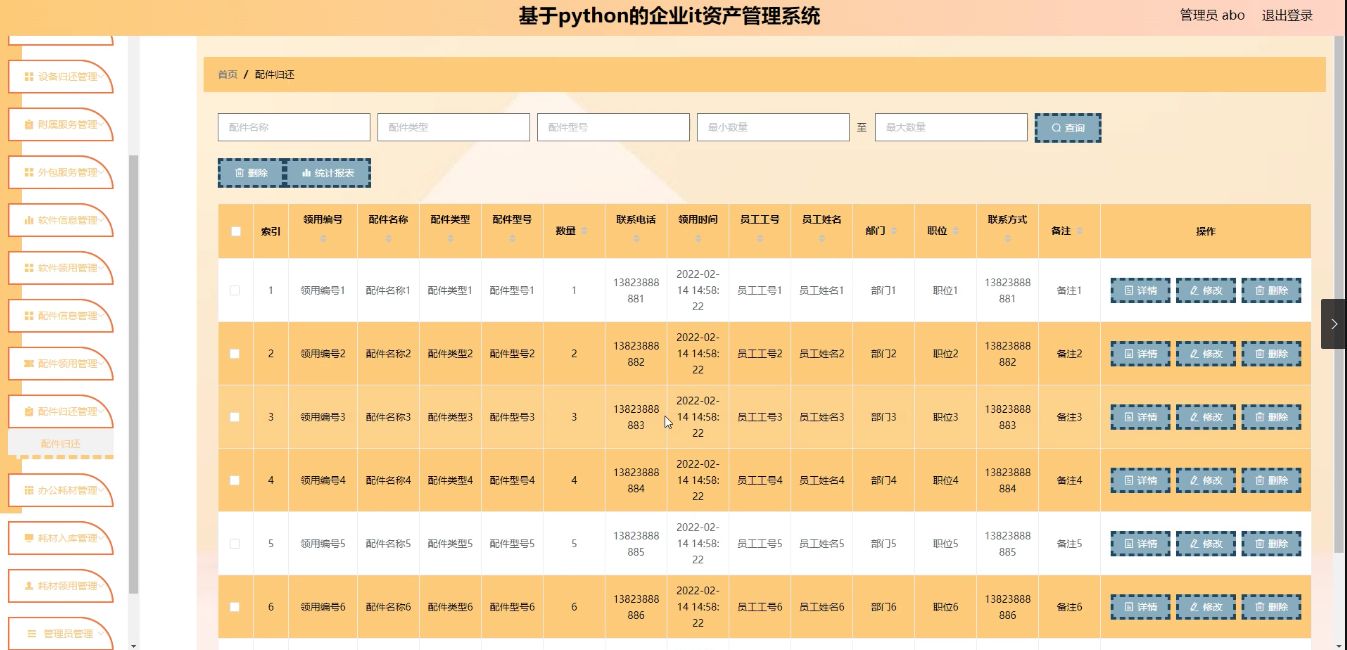The height and width of the screenshot is (650, 1347).
Task: Expand the 办公耗材管理 sidebar menu
Action: (61, 491)
